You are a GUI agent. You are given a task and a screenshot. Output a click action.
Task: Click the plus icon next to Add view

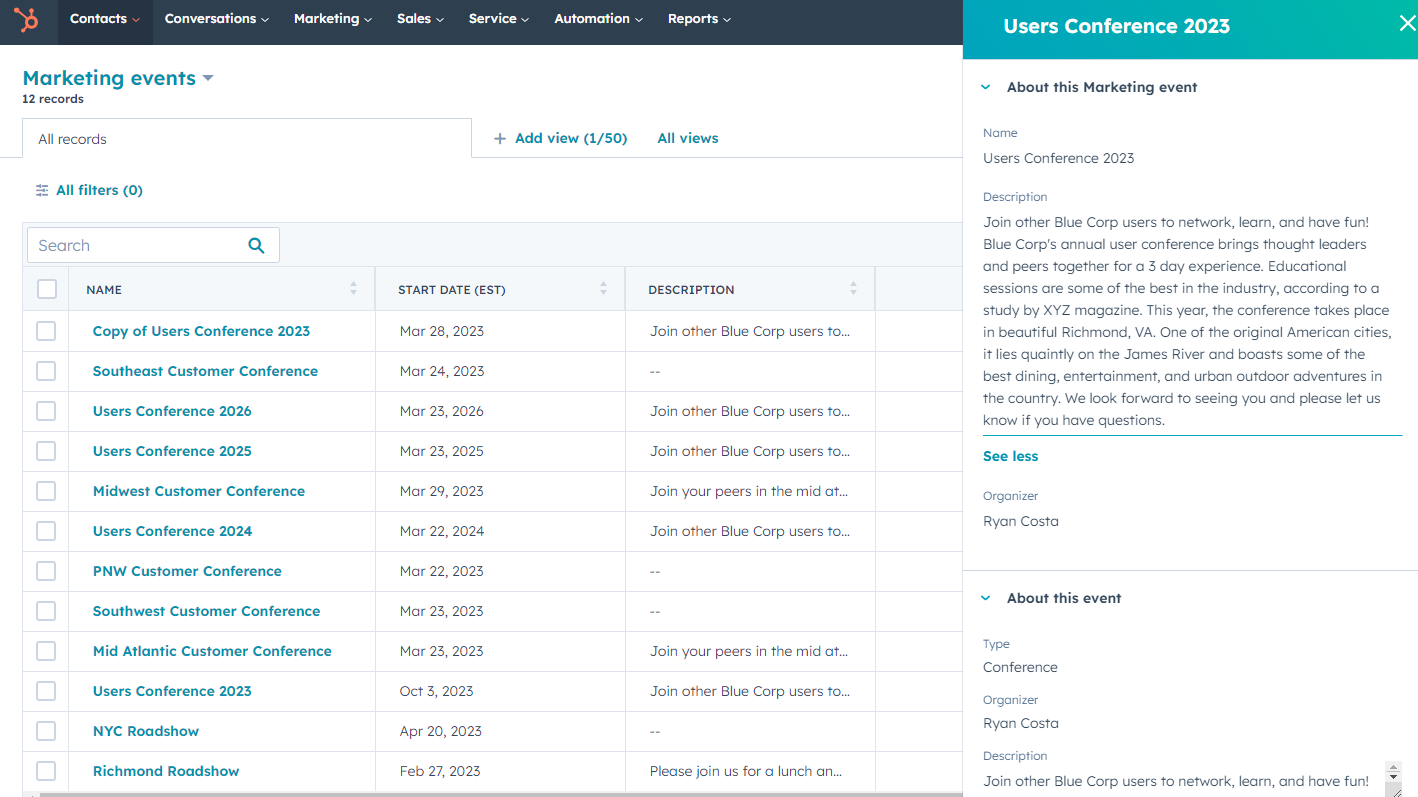tap(500, 138)
